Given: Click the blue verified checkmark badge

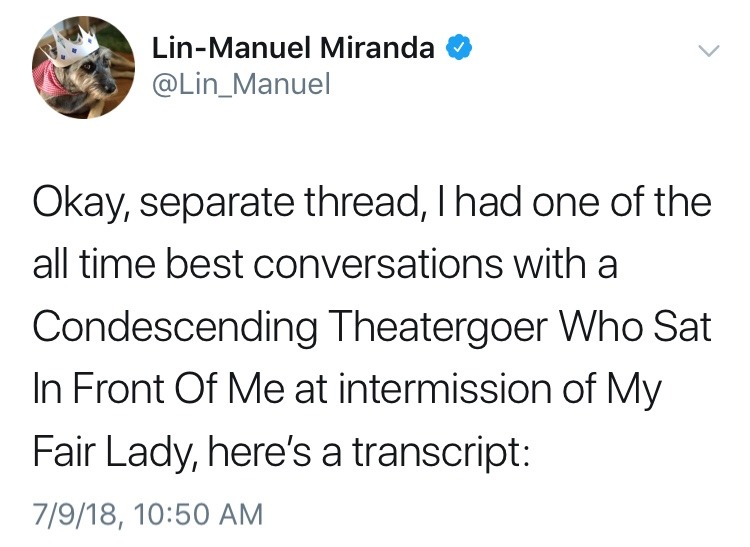Looking at the screenshot, I should click(458, 47).
